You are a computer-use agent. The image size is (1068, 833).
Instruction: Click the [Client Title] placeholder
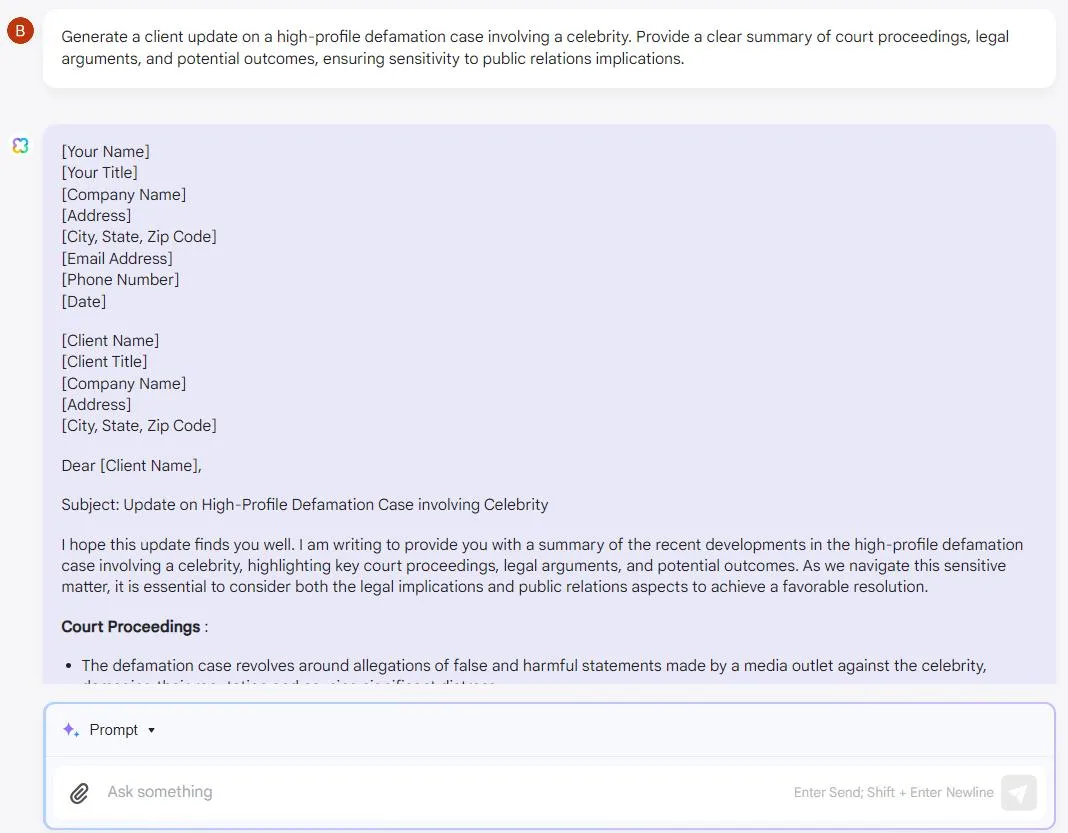point(104,362)
